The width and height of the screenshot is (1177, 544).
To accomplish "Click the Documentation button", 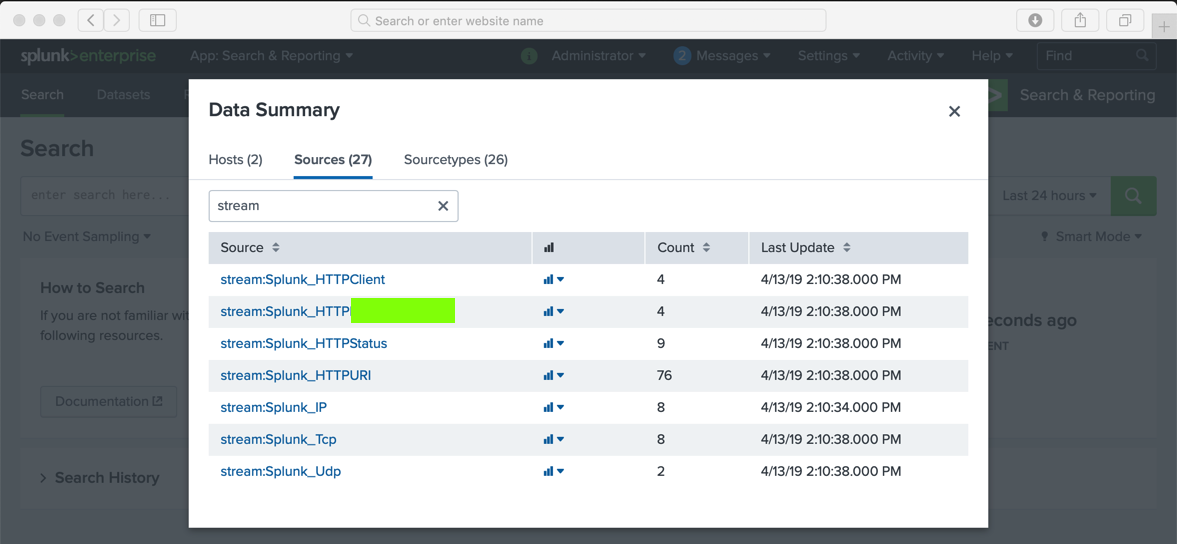I will 109,401.
